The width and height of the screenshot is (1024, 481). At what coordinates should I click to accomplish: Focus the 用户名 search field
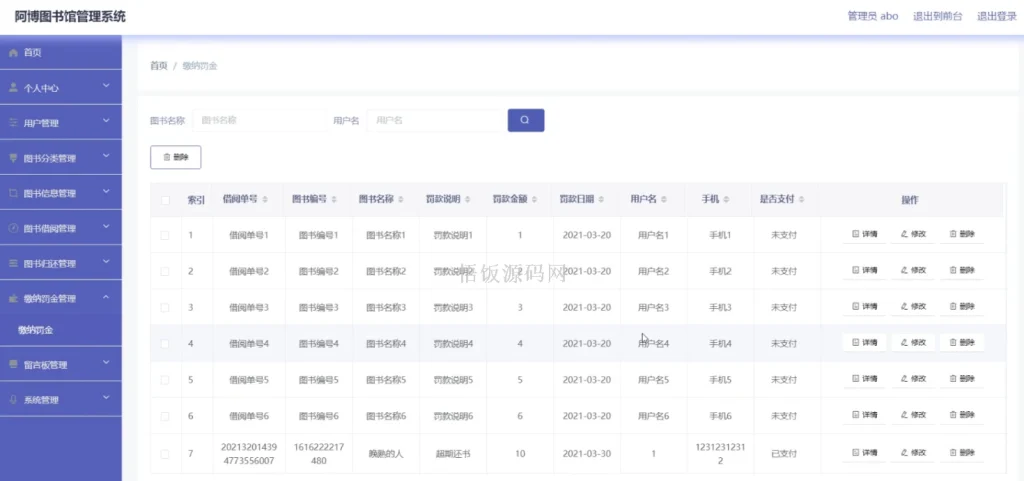(x=434, y=120)
